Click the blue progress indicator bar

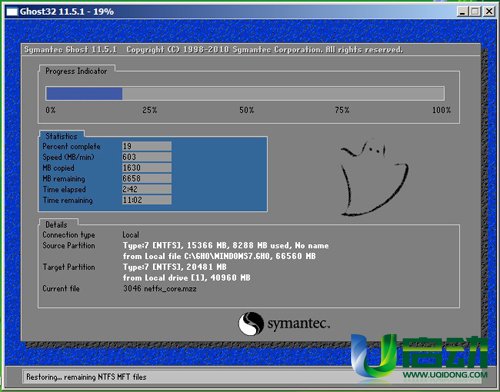point(84,94)
